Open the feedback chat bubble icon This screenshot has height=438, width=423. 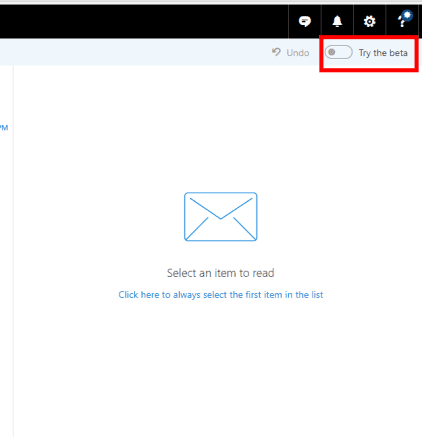click(304, 22)
